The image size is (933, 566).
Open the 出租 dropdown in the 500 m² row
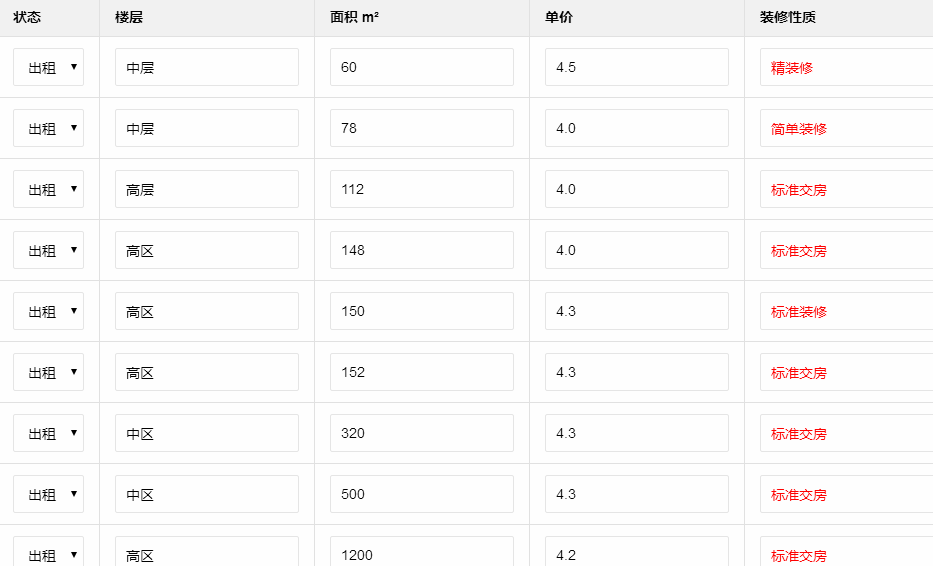coord(48,495)
